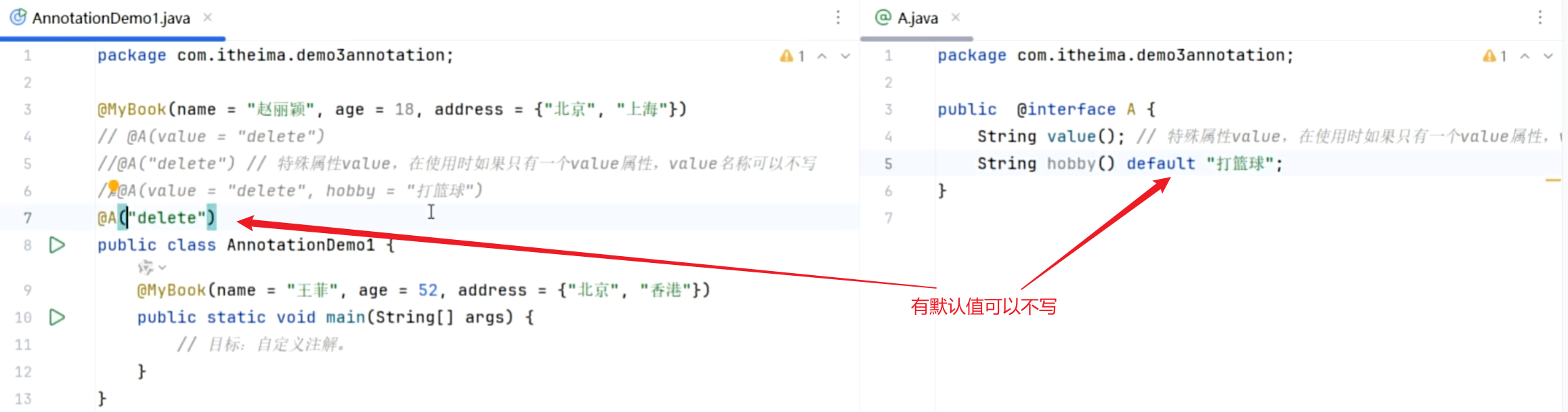This screenshot has height=412, width=1568.
Task: Switch to the AnnotationDemo1.java tab
Action: coord(111,18)
